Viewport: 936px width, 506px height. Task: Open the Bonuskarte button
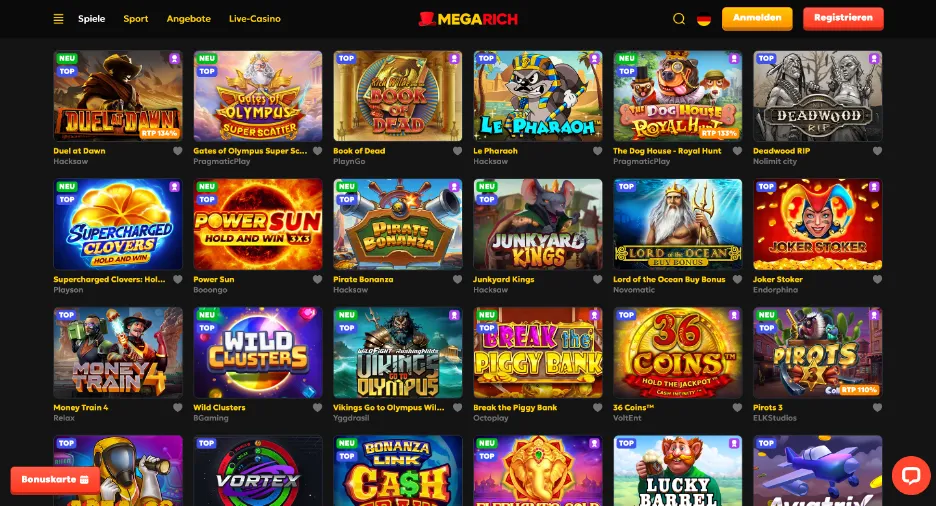click(55, 480)
